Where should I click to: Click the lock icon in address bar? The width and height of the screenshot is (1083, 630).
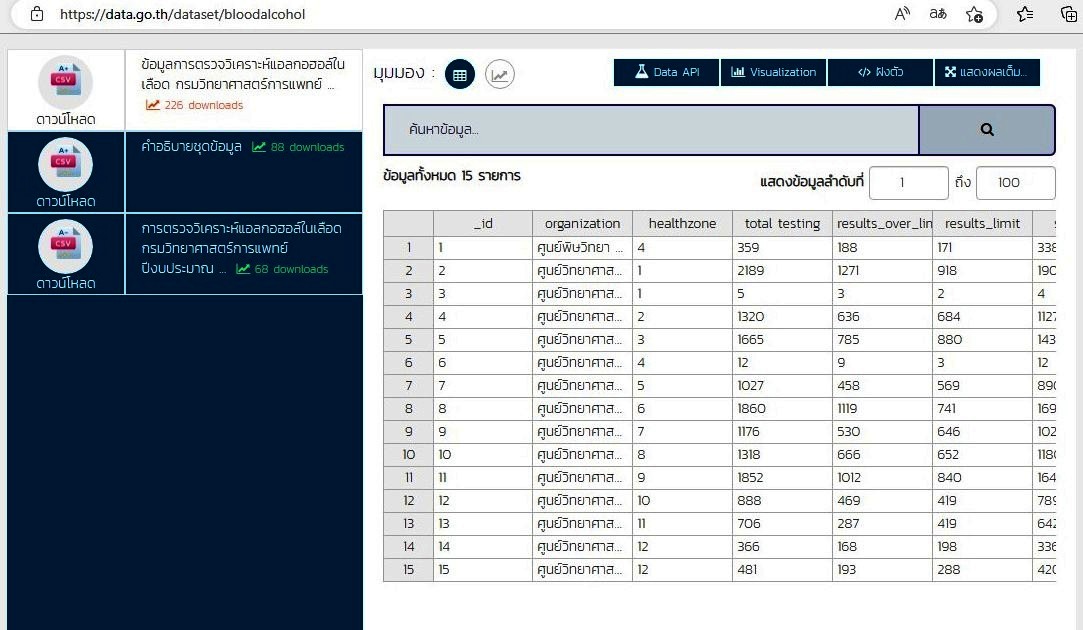click(x=37, y=14)
